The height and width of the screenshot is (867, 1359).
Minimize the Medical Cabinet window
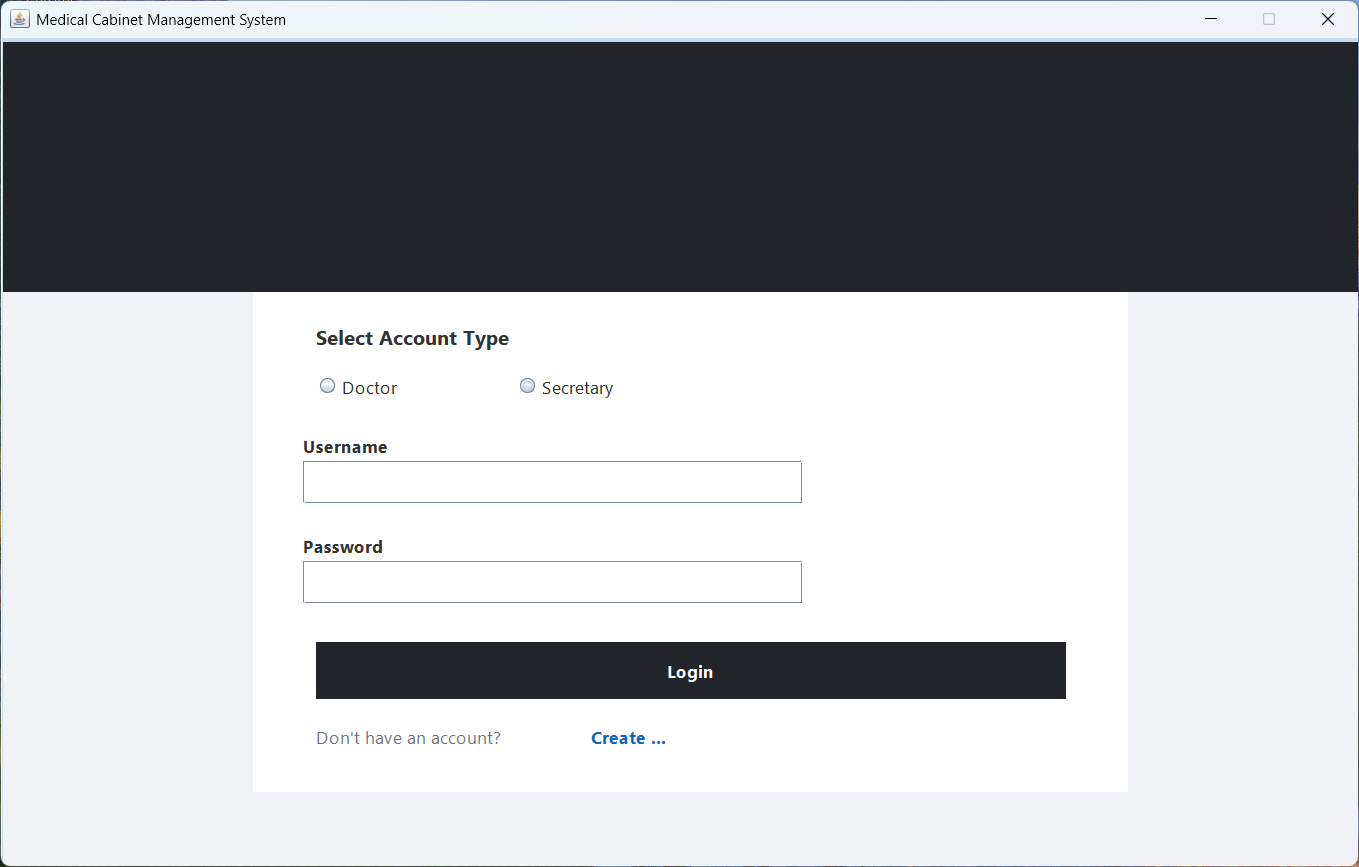pos(1211,19)
